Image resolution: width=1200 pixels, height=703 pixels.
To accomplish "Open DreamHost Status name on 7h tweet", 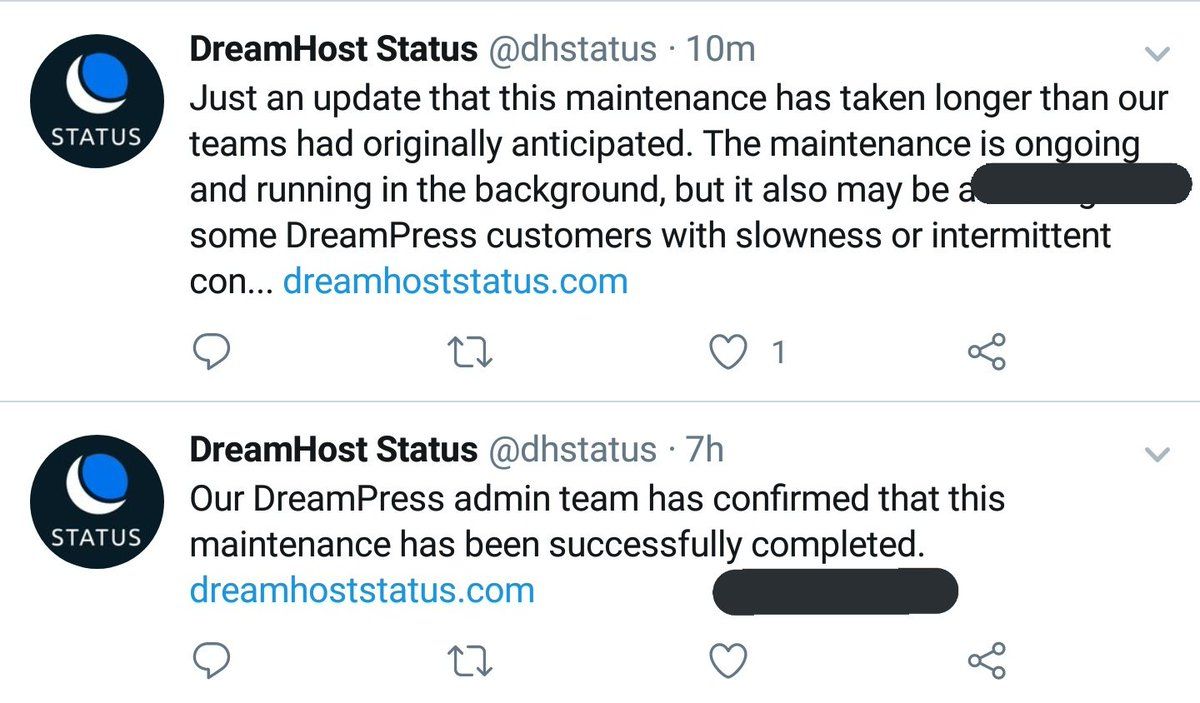I will (x=333, y=450).
